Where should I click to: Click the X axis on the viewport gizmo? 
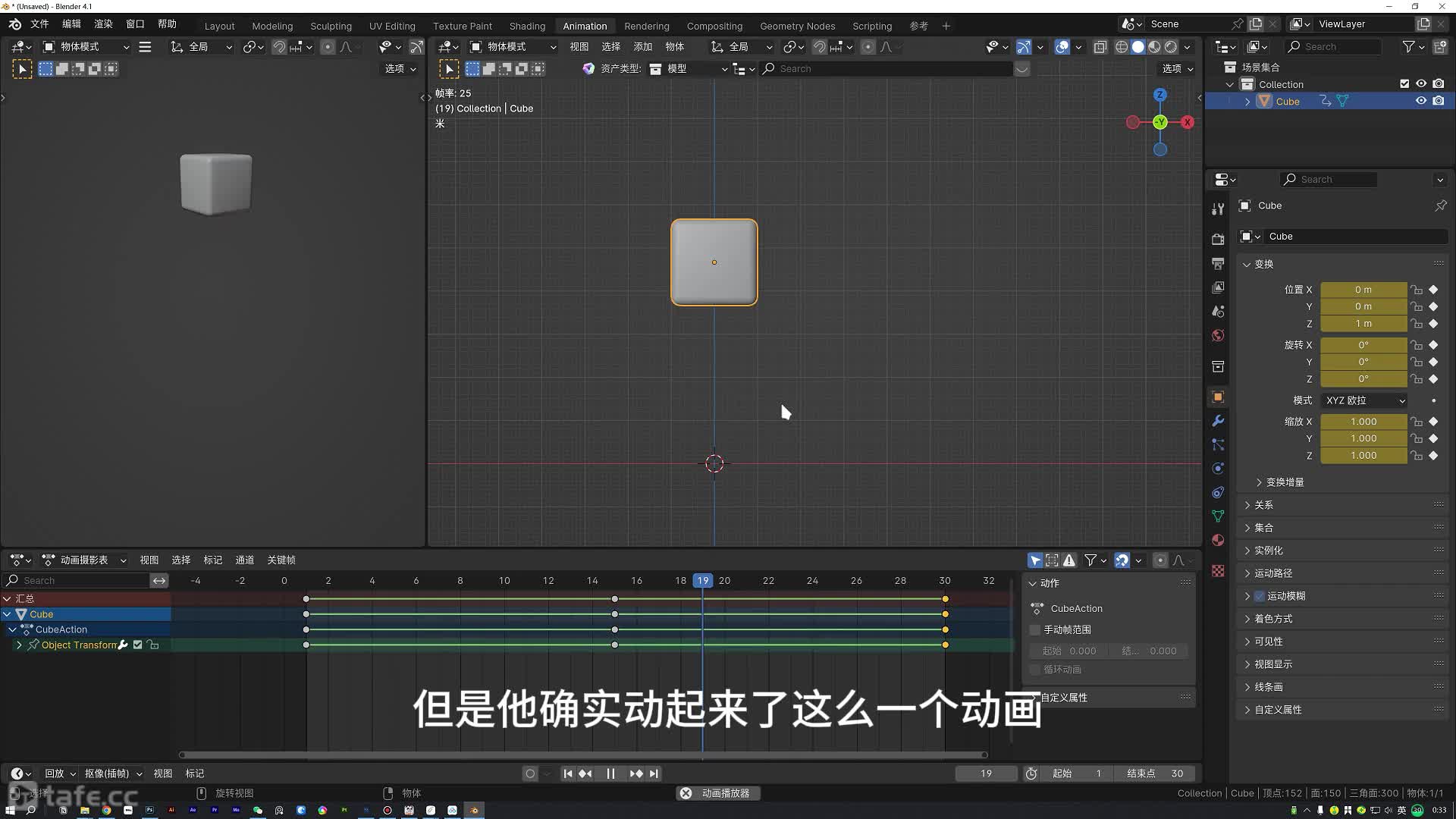(1188, 122)
